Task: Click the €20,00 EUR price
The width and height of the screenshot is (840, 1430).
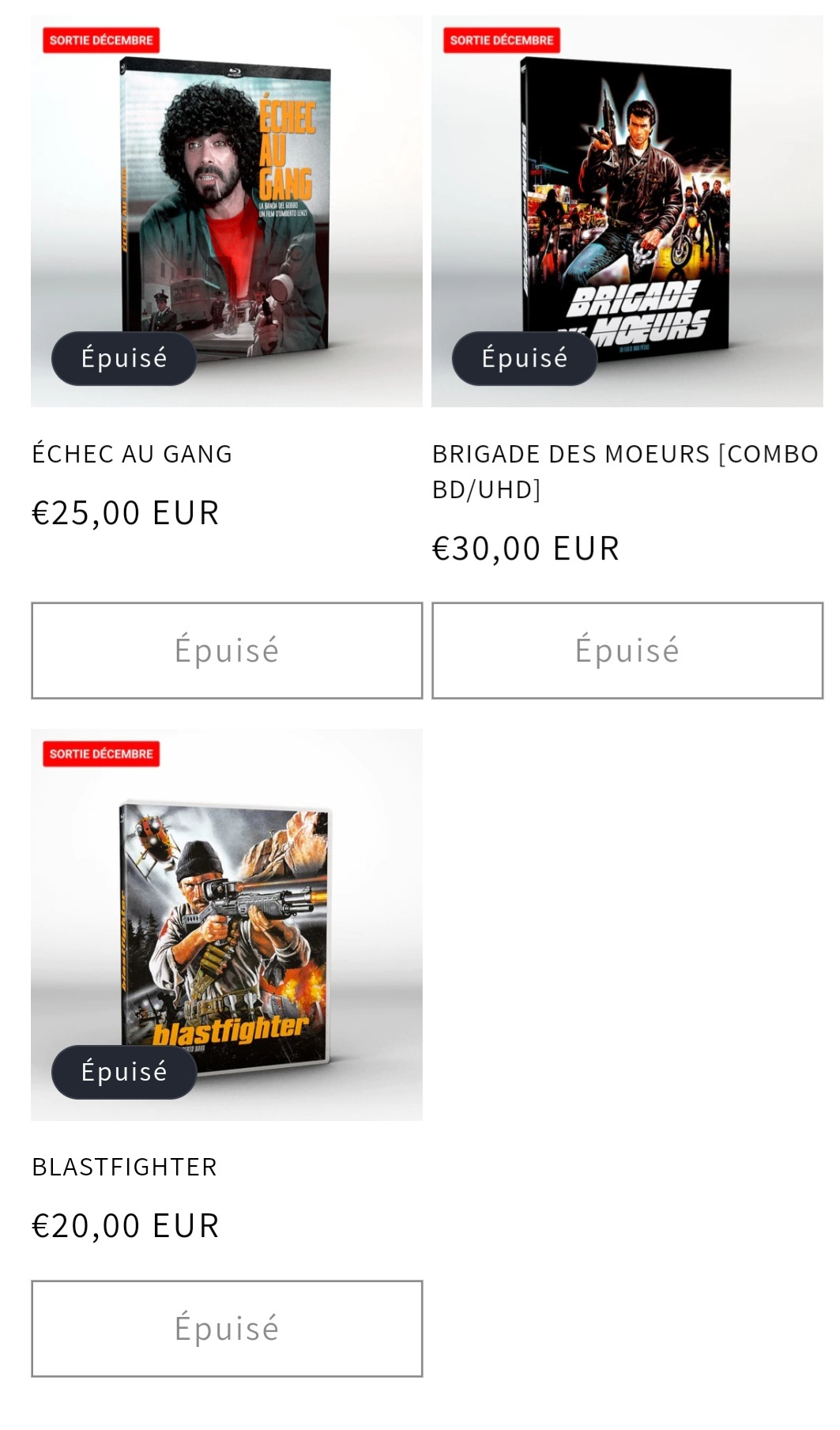Action: click(125, 1226)
